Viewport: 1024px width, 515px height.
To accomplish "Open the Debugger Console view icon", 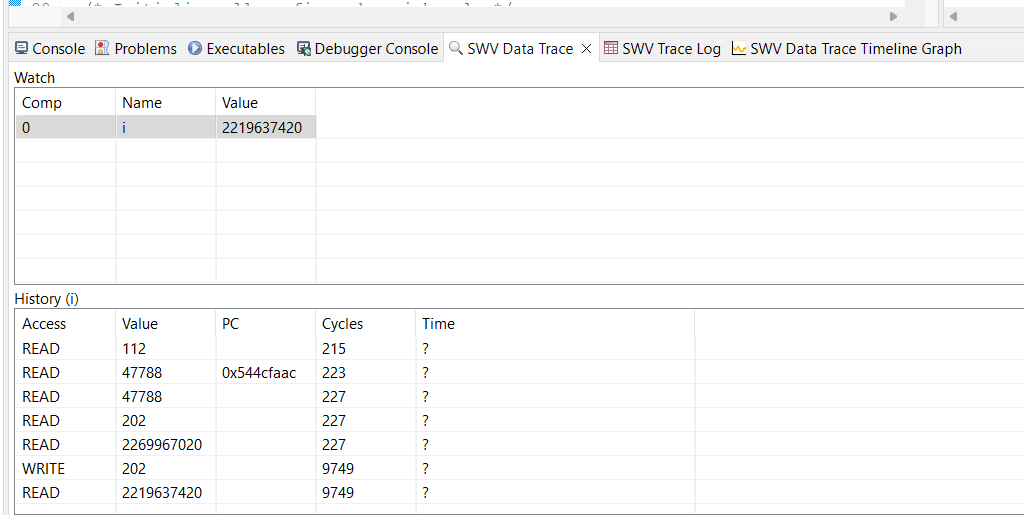I will click(304, 48).
